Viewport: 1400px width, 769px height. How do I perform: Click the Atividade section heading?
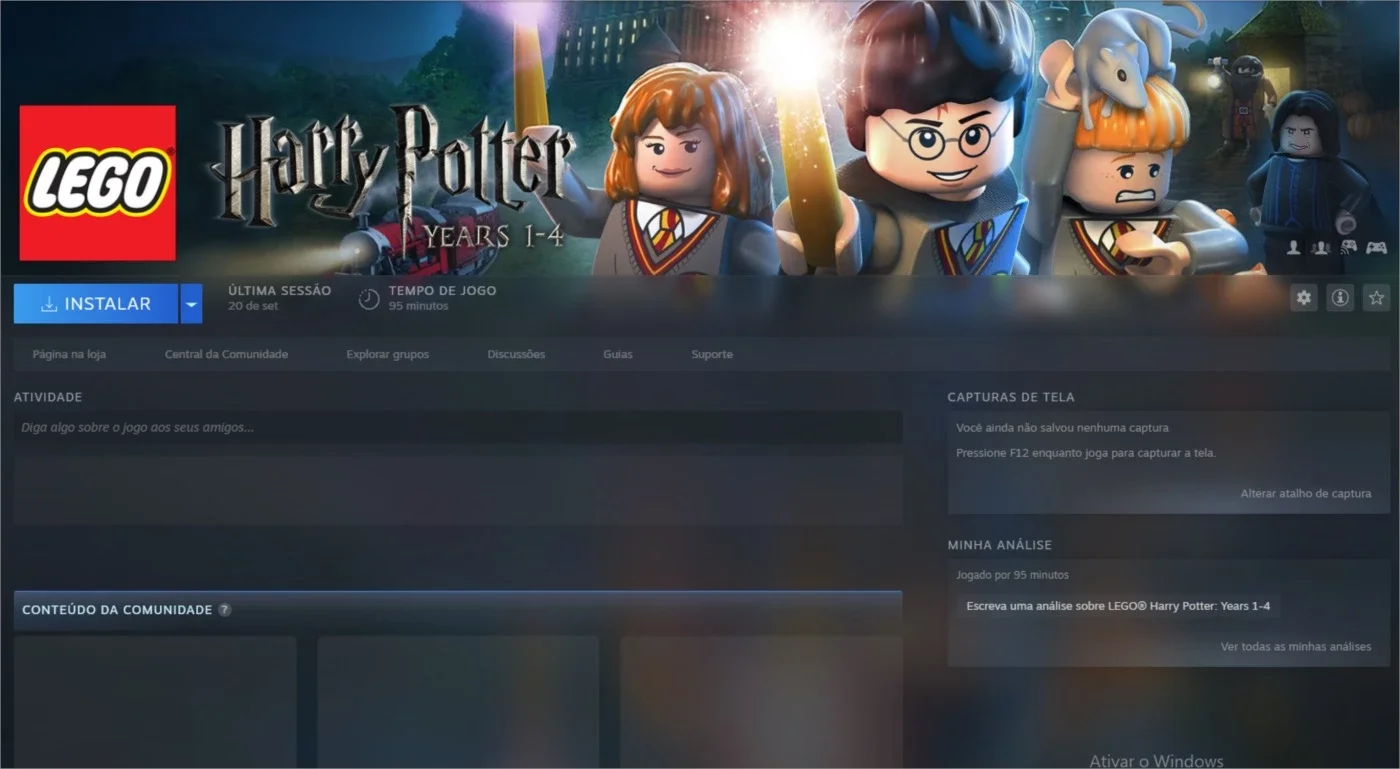[x=48, y=397]
